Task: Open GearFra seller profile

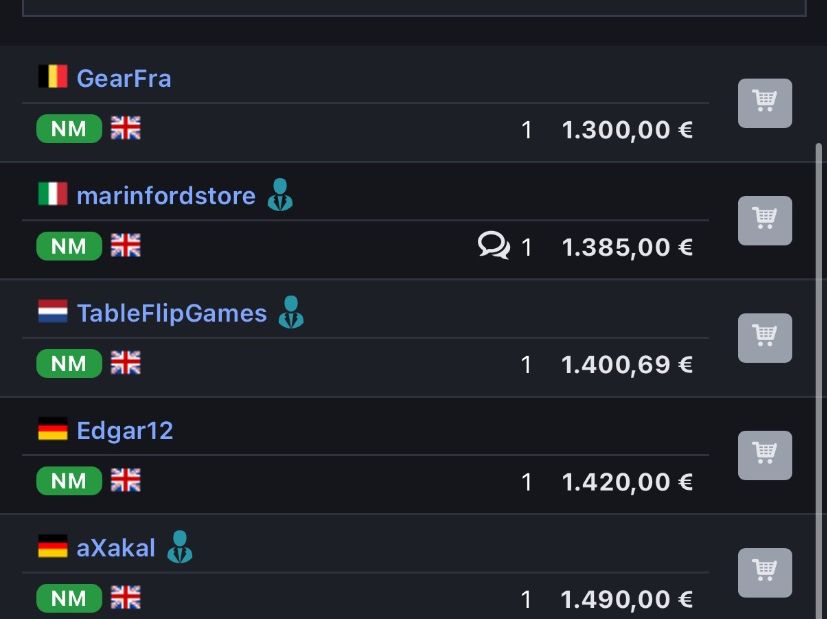Action: pyautogui.click(x=124, y=78)
